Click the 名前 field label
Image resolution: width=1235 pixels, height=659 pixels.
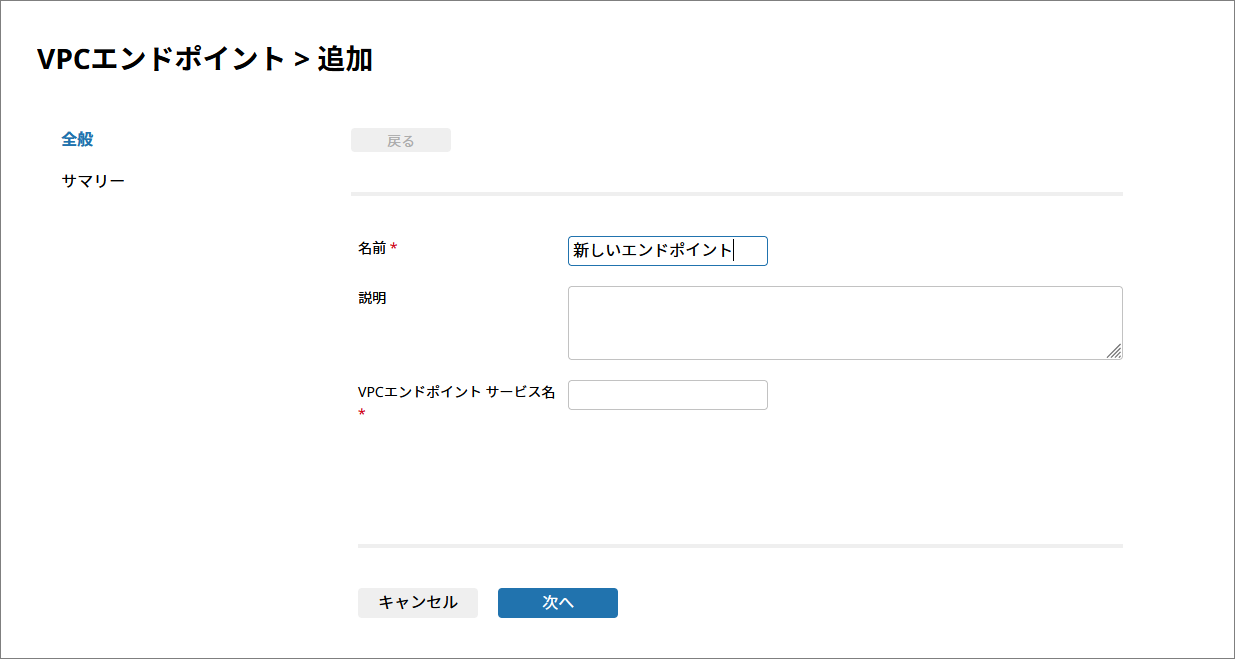click(x=372, y=248)
